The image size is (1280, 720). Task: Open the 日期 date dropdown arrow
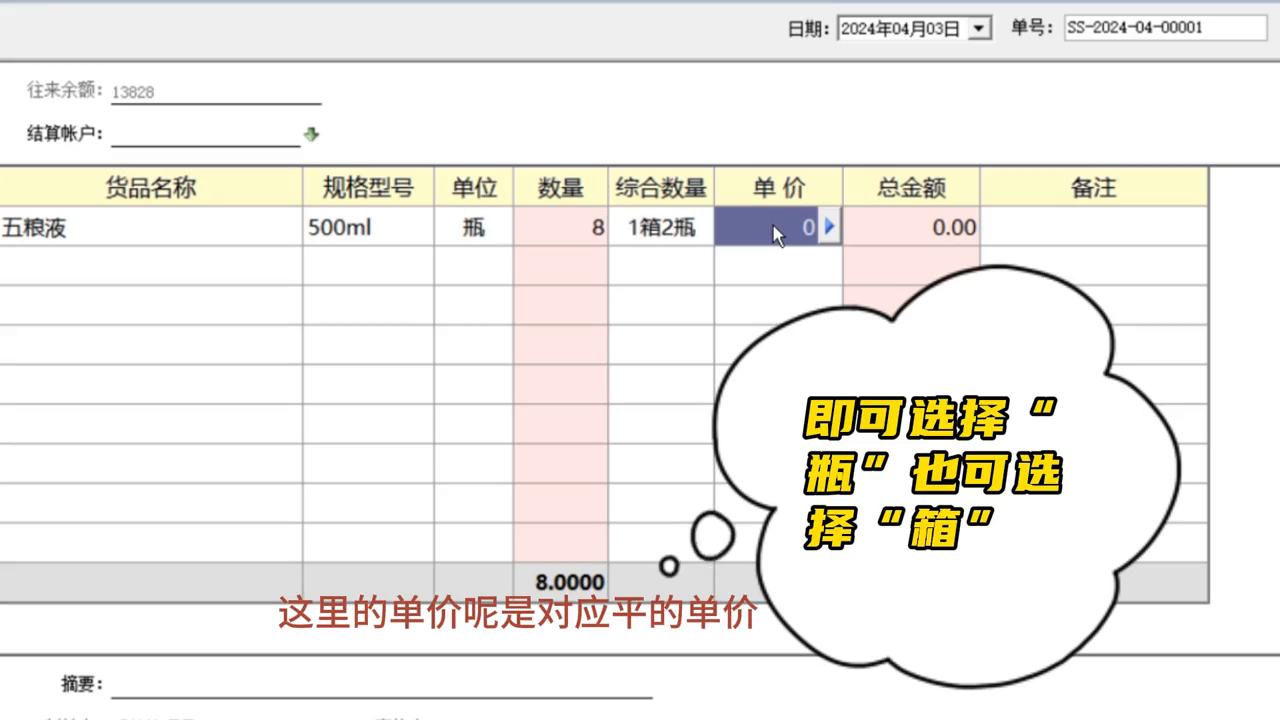point(980,29)
